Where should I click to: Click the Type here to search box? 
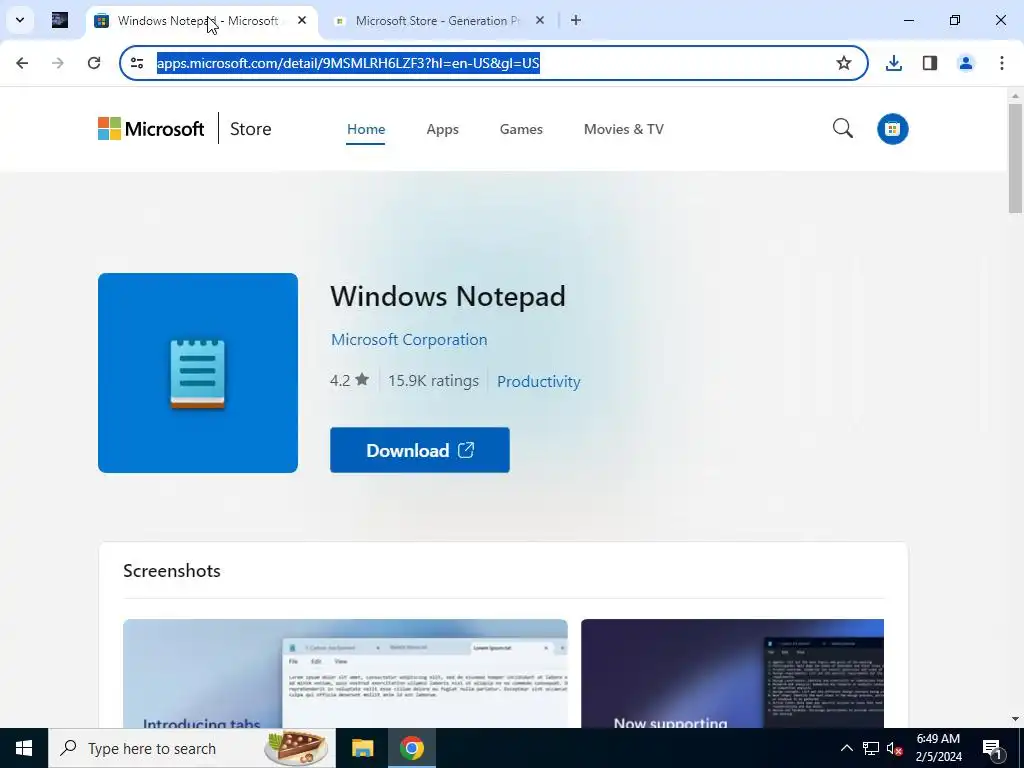click(x=192, y=748)
